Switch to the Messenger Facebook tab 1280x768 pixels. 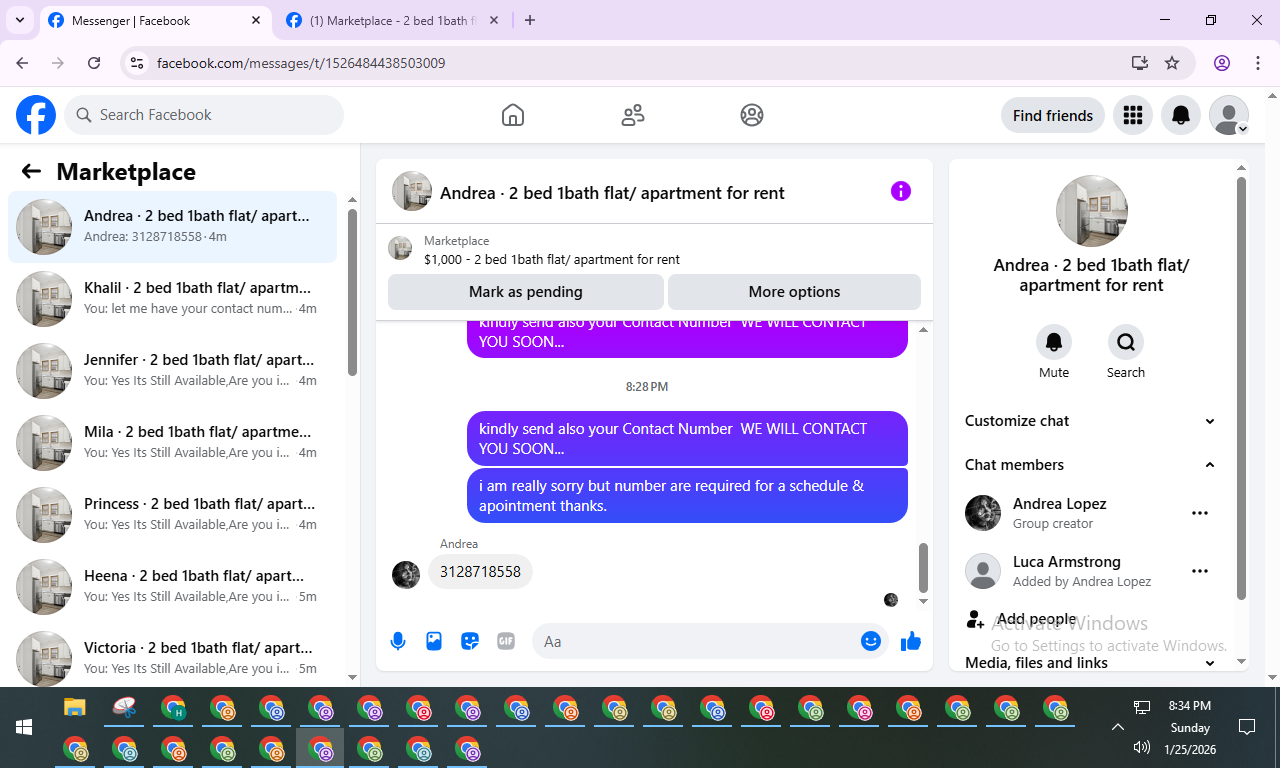coord(155,20)
